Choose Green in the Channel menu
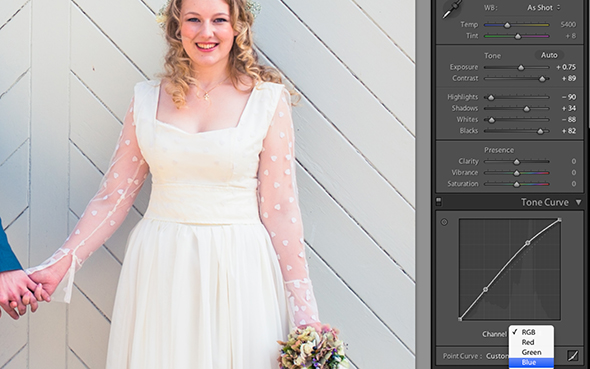590x369 pixels. point(531,352)
